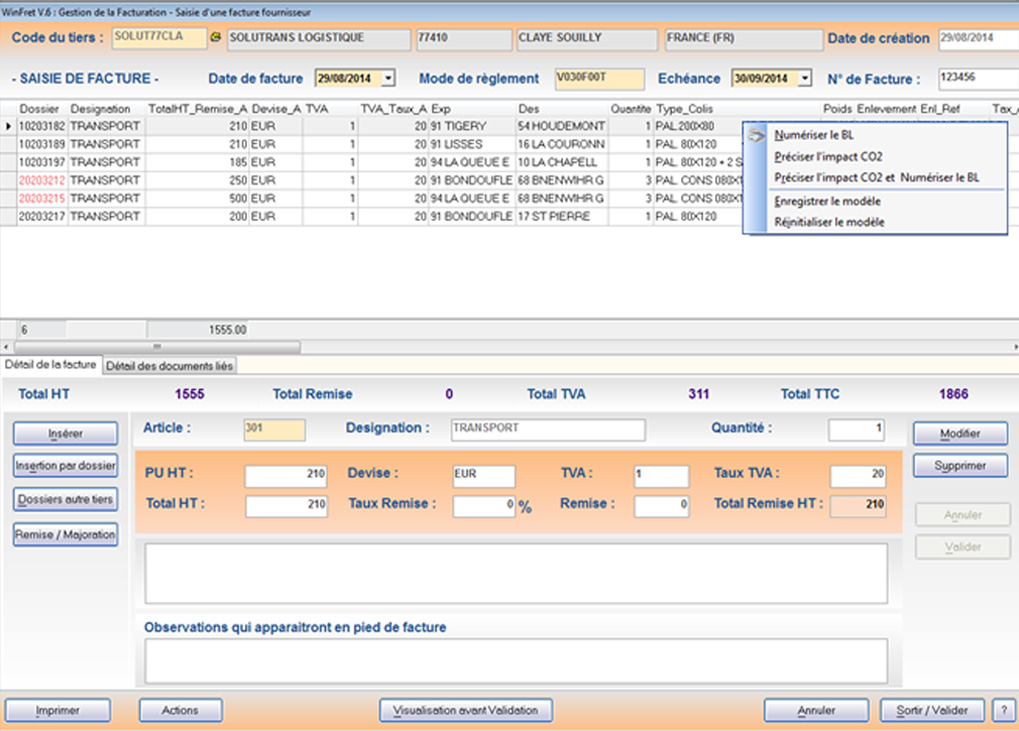The width and height of the screenshot is (1019, 731).
Task: Open the Date de facture dropdown
Action: pos(388,79)
